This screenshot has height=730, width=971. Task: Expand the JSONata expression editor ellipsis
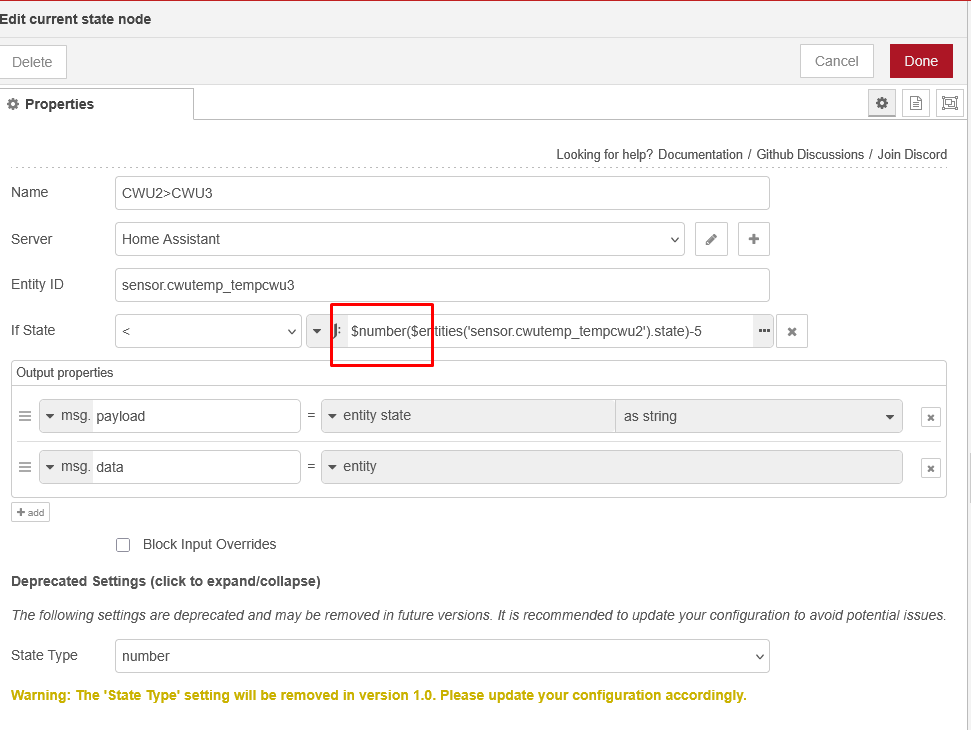pos(764,331)
